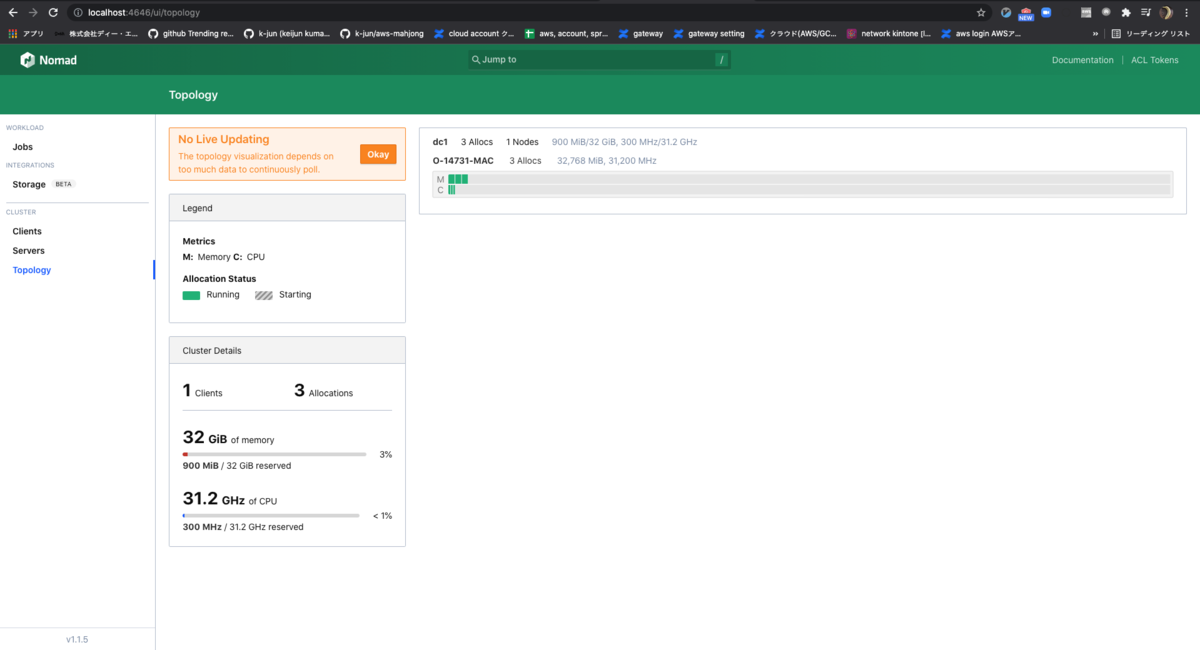Open the reading list icon
This screenshot has height=650, width=1200.
coord(1116,33)
